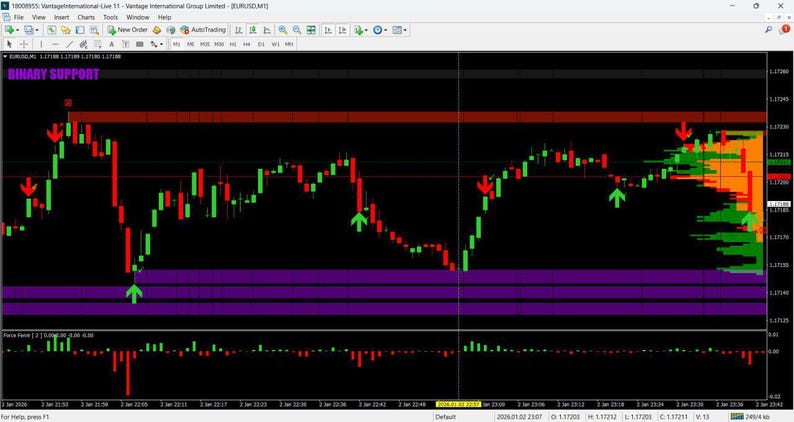794x422 pixels.
Task: Select the Fibonacci Retracement tool
Action: click(97, 44)
